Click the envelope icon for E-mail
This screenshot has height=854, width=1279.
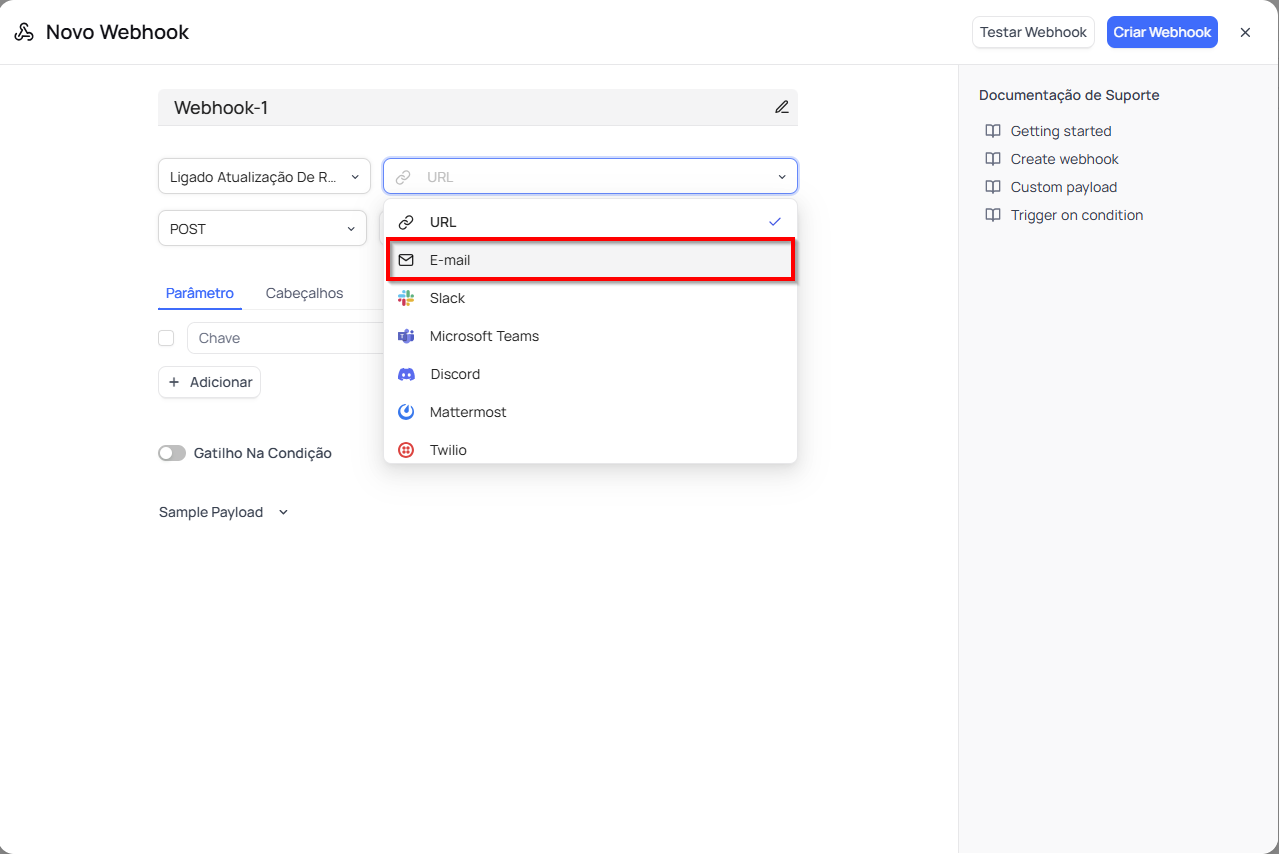point(406,260)
